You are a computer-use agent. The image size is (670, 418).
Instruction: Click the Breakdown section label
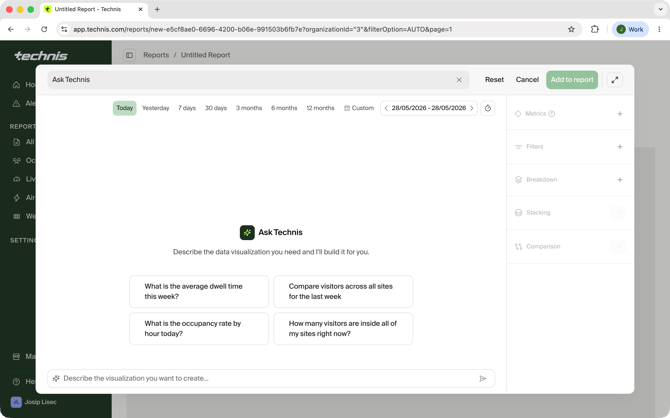coord(541,180)
